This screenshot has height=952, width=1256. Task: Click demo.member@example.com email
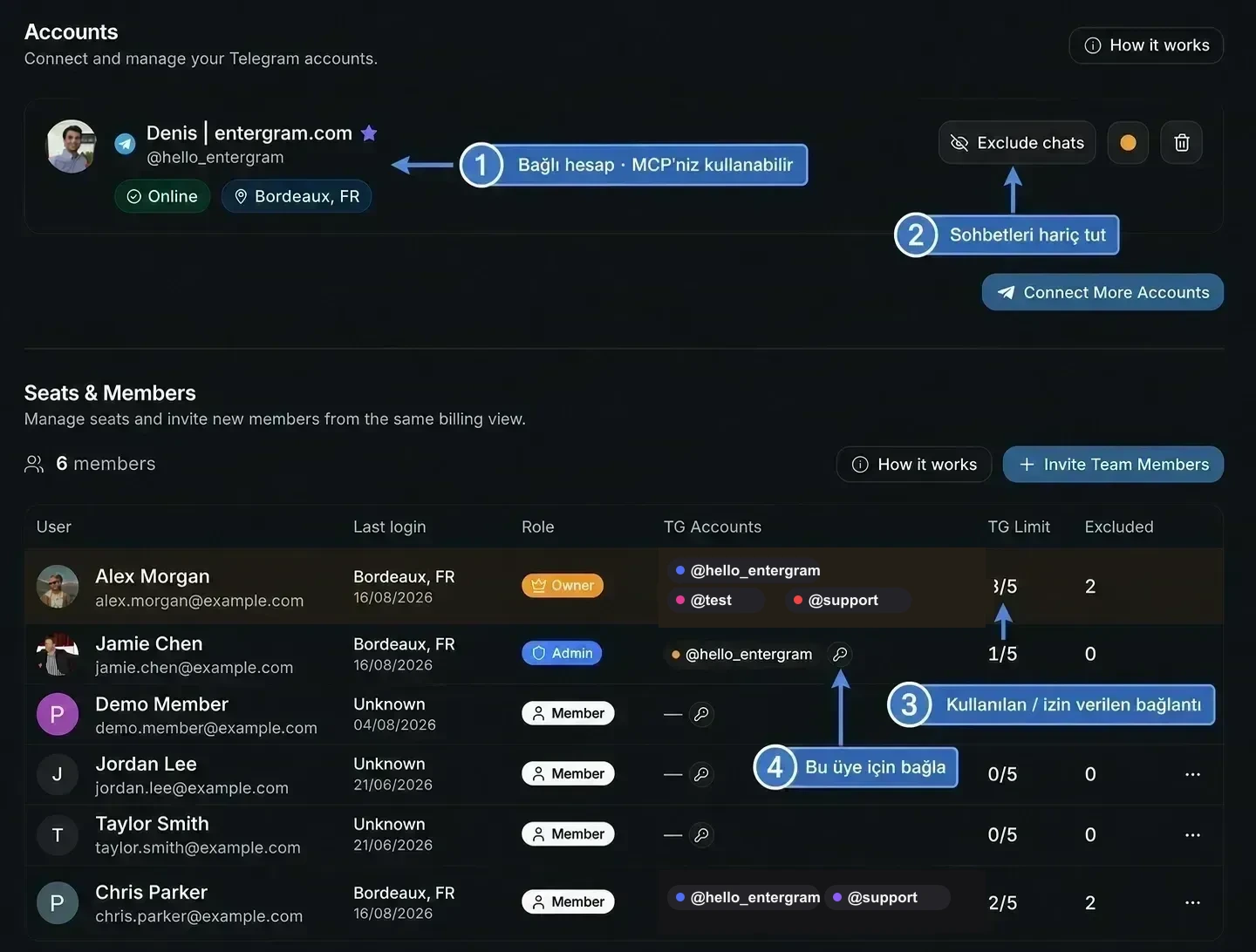(x=207, y=728)
